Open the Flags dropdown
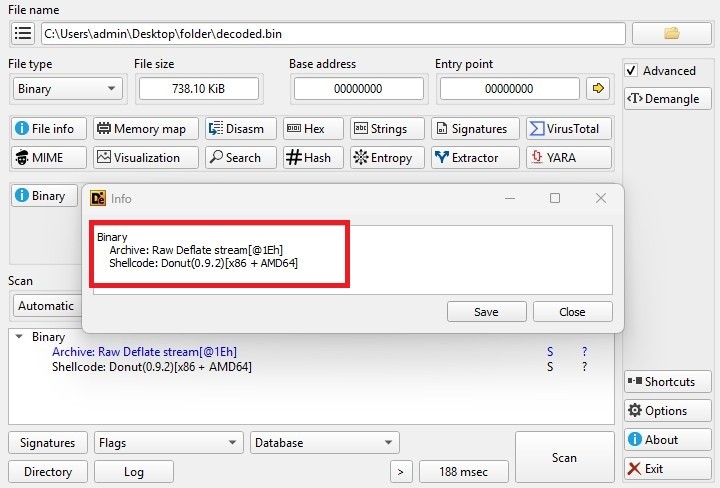 pyautogui.click(x=167, y=442)
